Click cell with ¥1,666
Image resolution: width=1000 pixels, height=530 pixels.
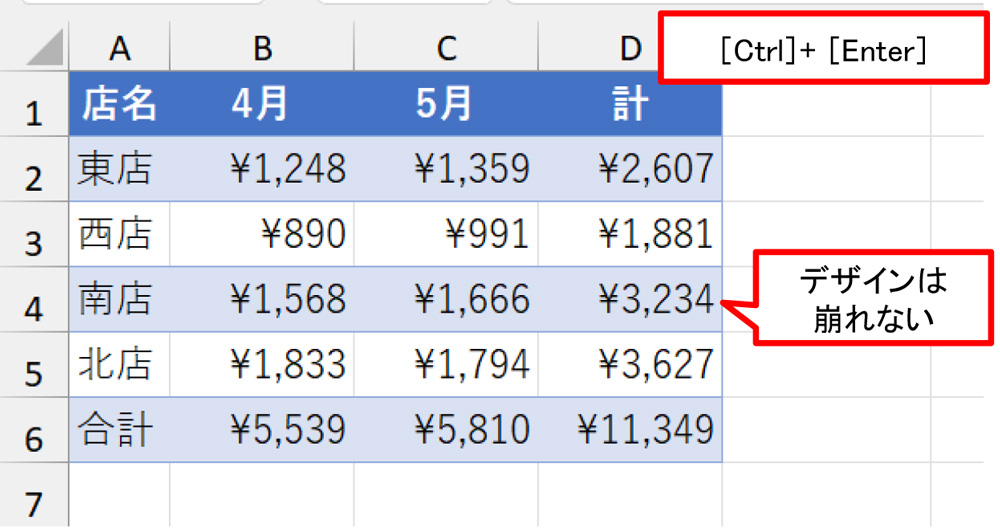pos(446,299)
